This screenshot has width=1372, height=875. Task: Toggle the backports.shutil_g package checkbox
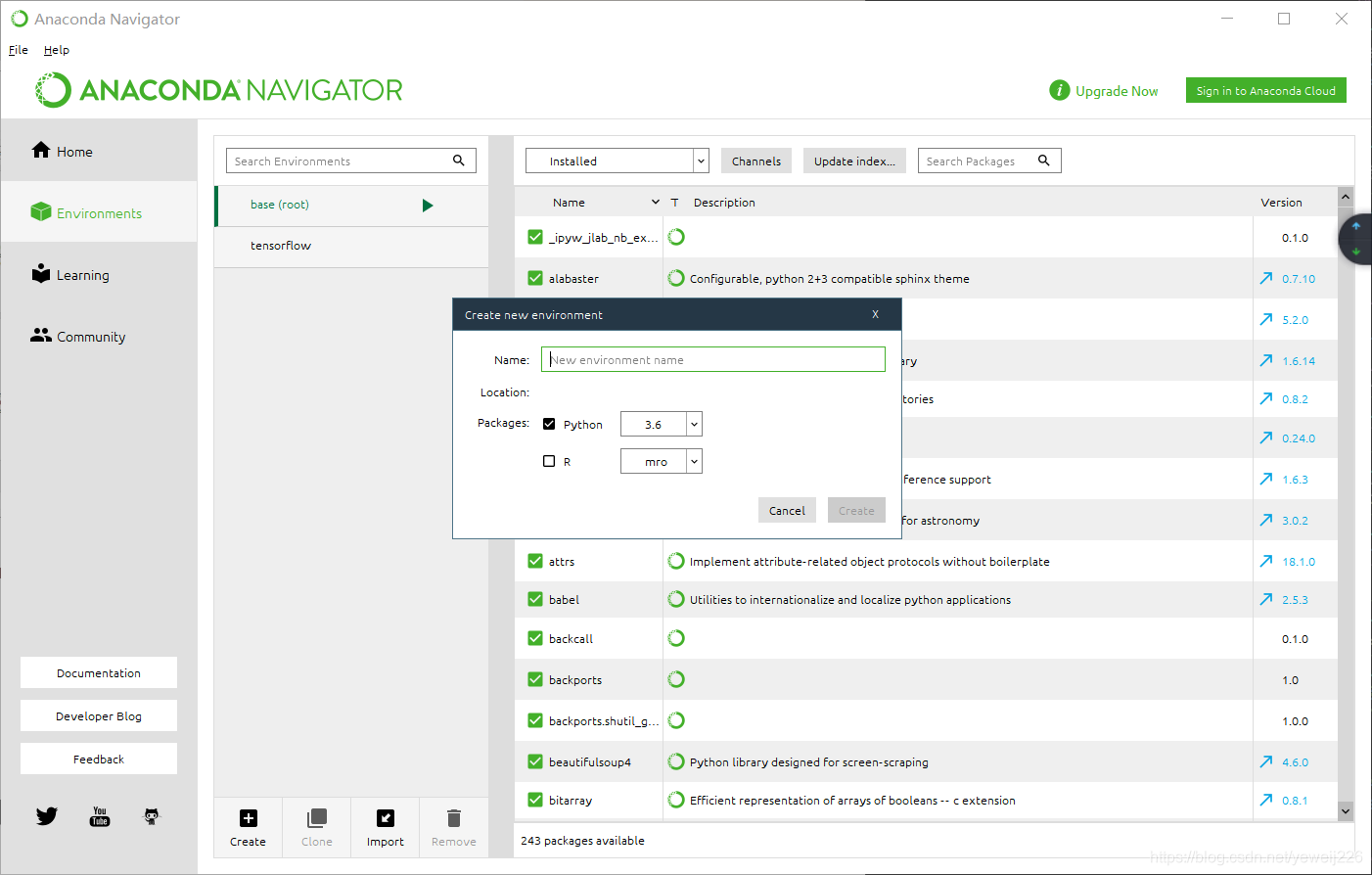coord(535,720)
